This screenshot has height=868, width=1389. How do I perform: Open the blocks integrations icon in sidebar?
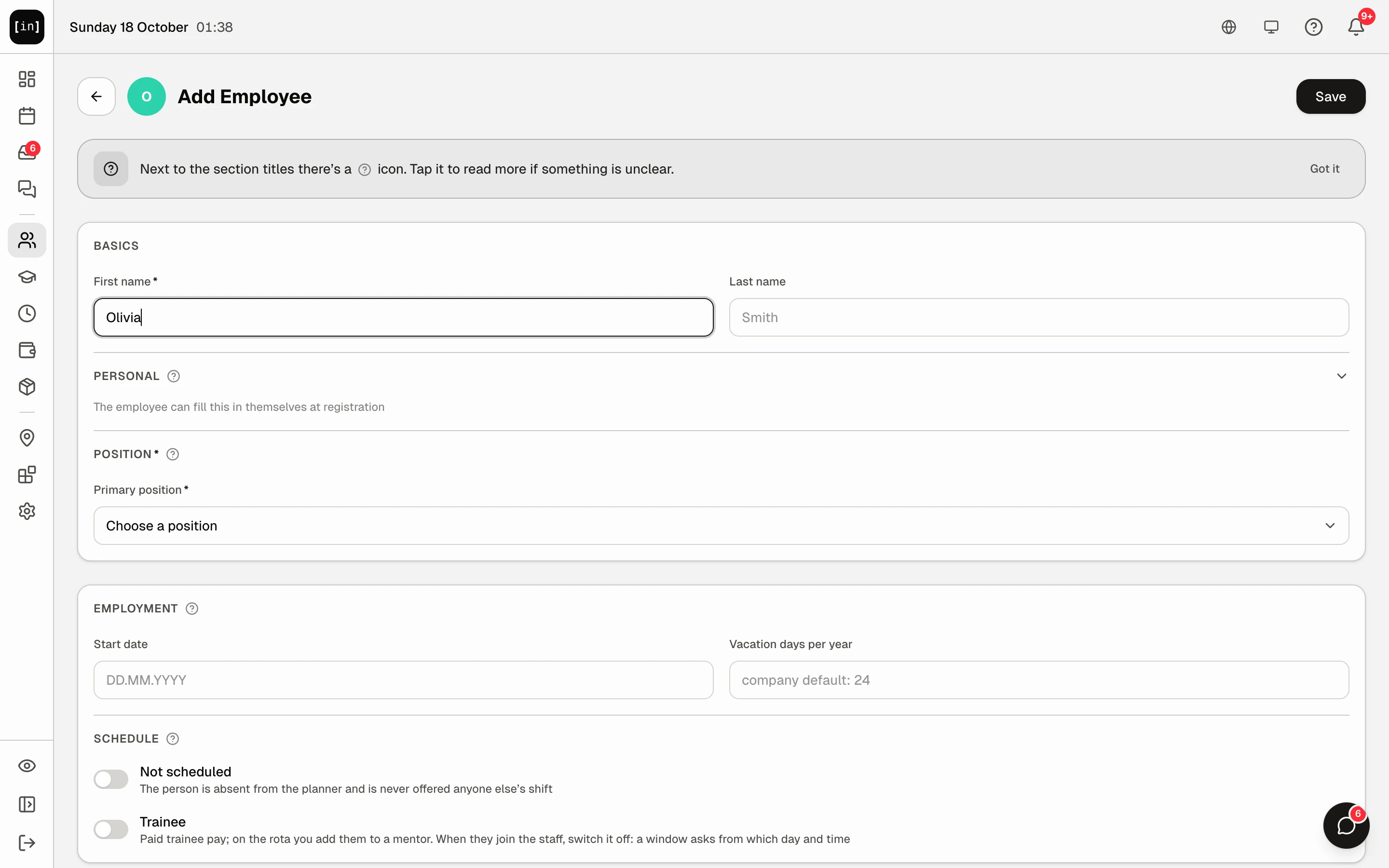(x=27, y=475)
